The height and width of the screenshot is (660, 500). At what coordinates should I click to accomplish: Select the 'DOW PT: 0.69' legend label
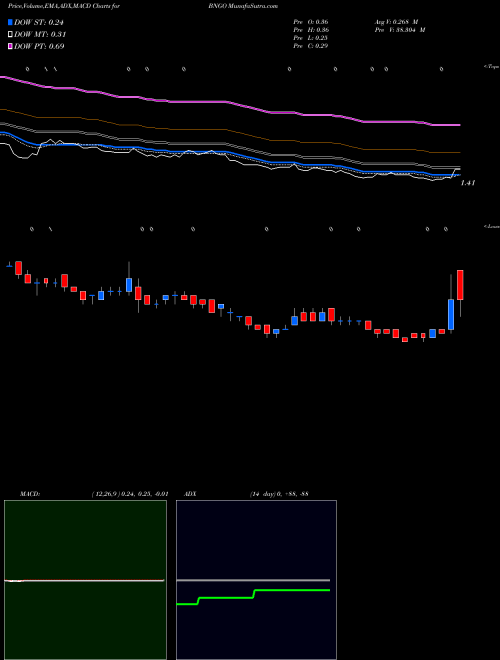pos(39,46)
